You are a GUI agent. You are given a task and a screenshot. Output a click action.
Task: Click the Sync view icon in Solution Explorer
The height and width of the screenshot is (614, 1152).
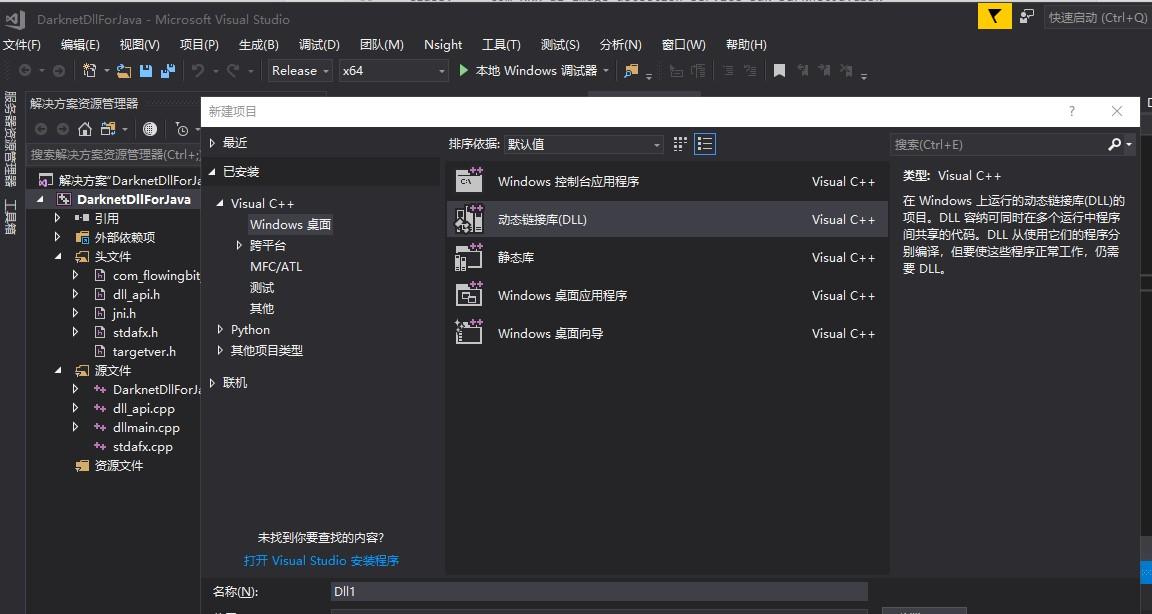point(108,129)
